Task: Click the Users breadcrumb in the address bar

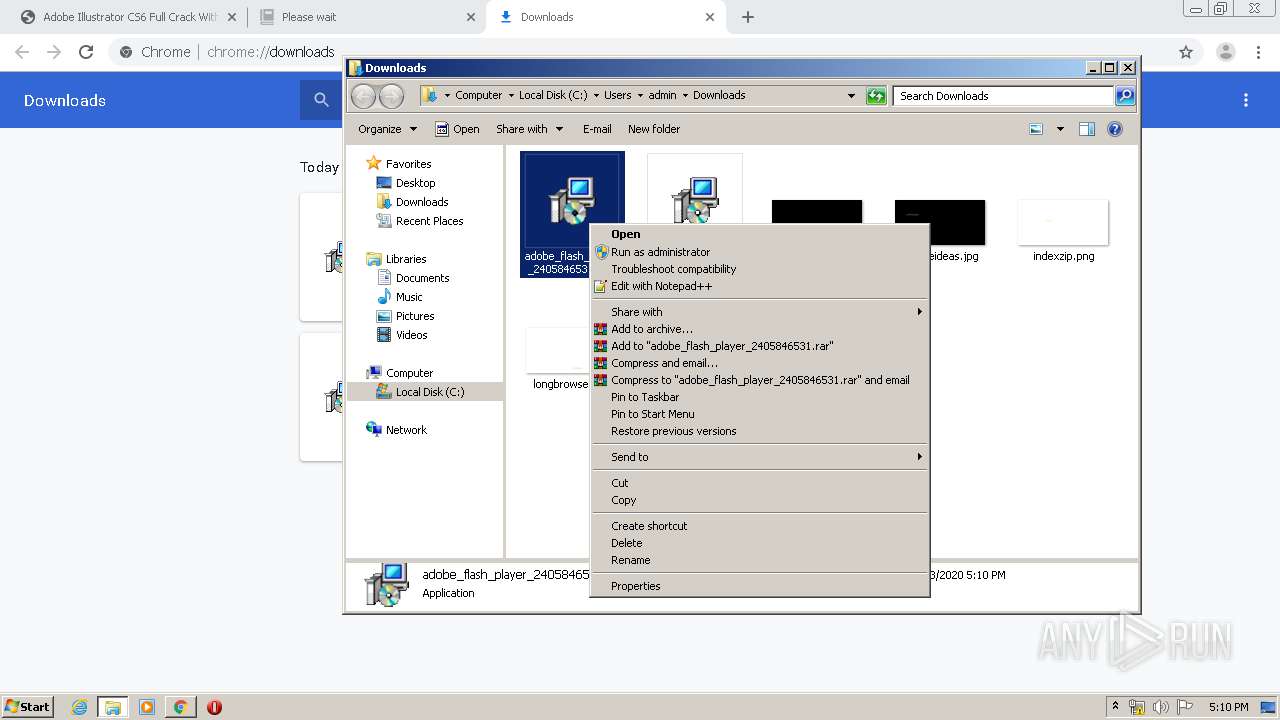Action: [x=617, y=96]
